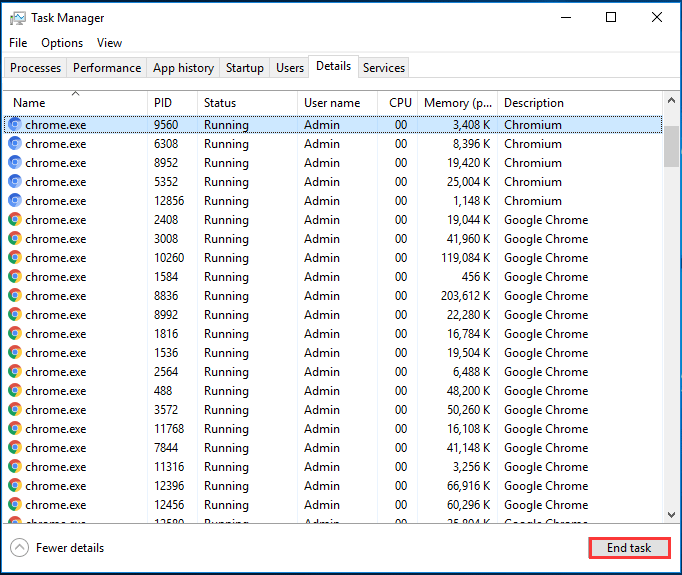Select PID cell 9560

pyautogui.click(x=166, y=125)
